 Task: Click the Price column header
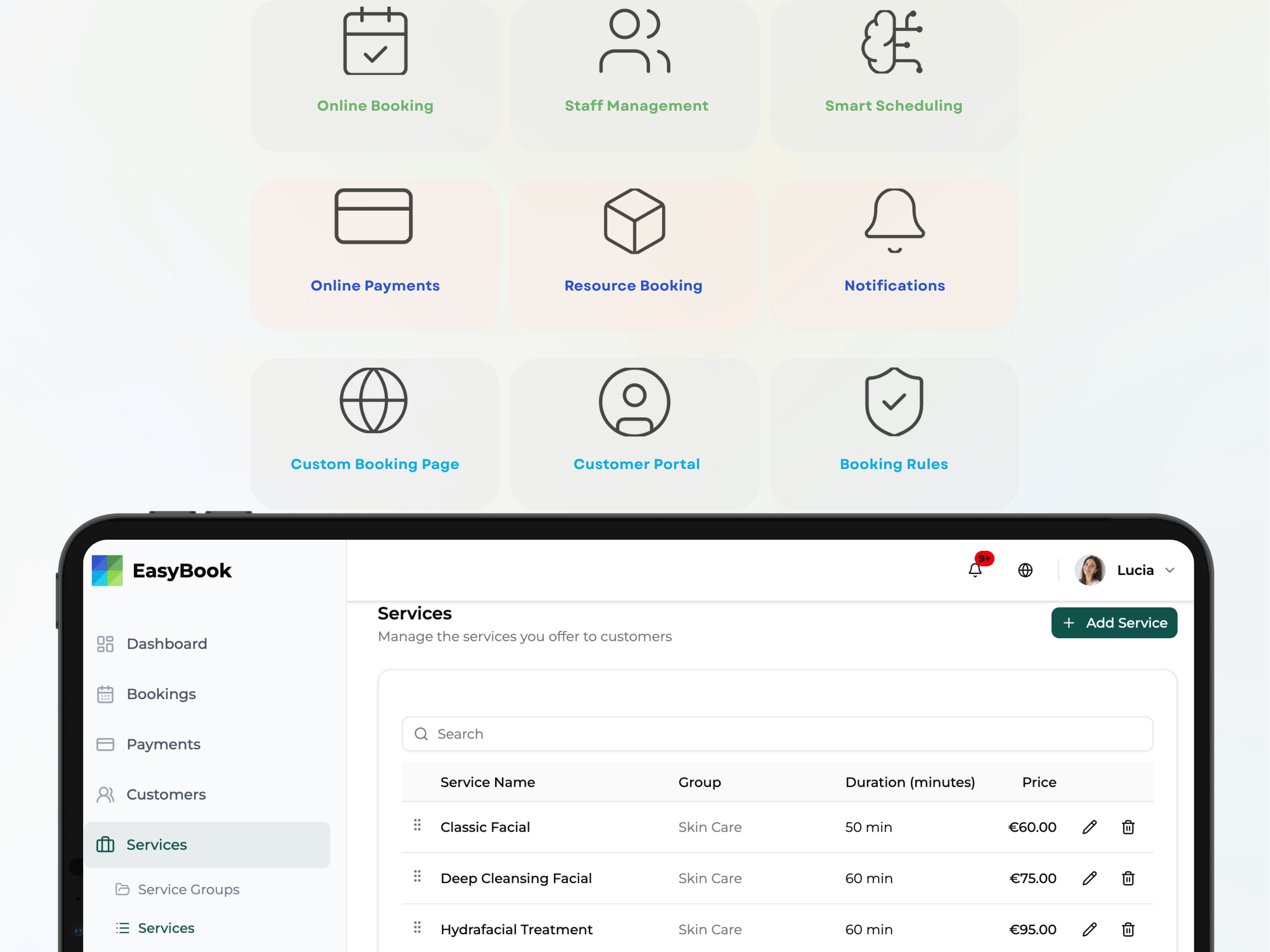pyautogui.click(x=1038, y=782)
